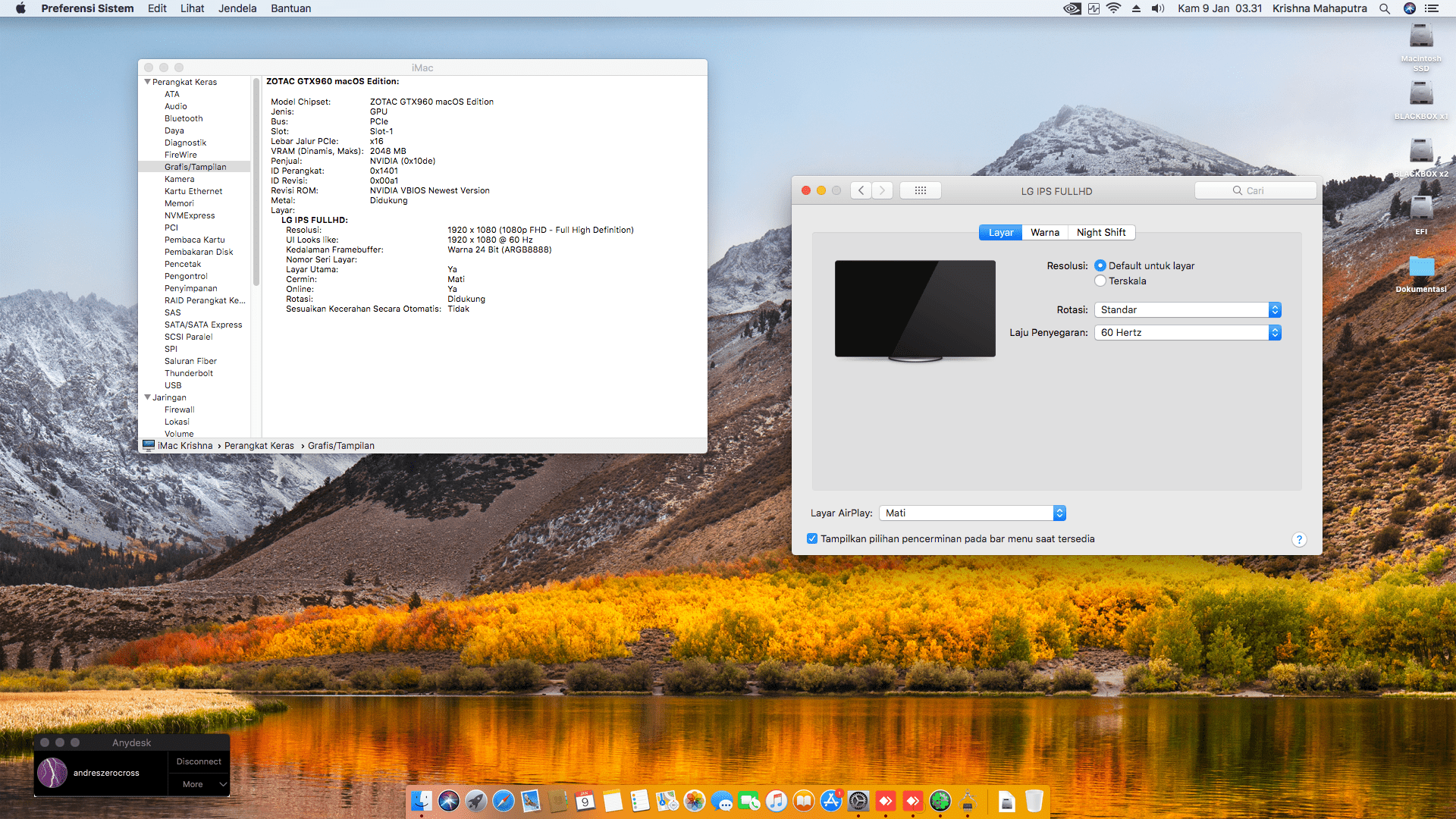This screenshot has height=819, width=1456.
Task: Collapse the Perangkat Keras tree section
Action: click(148, 82)
